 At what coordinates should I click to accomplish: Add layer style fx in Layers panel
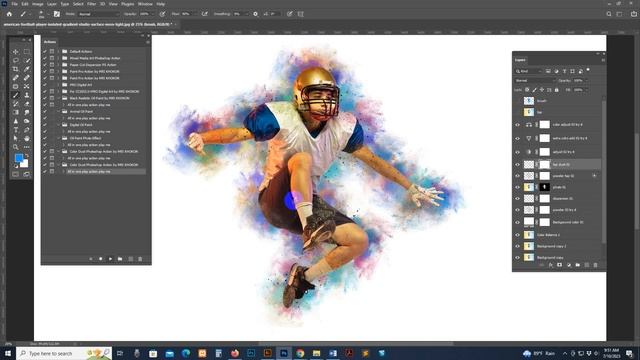[551, 265]
